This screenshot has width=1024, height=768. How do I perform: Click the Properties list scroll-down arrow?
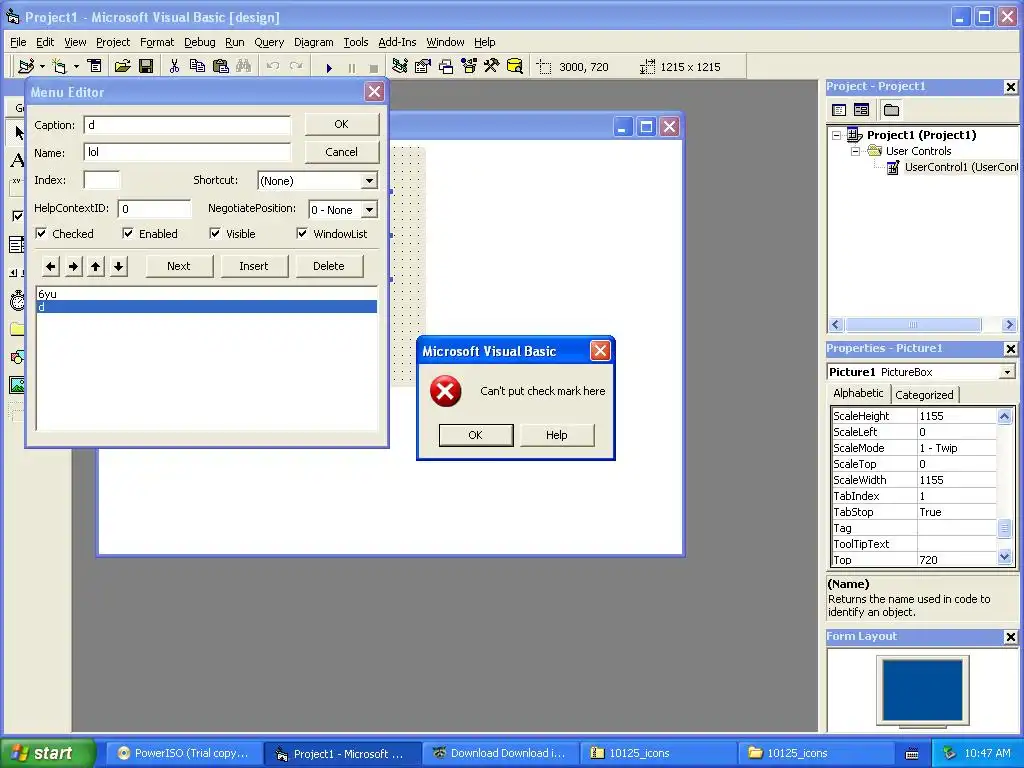(x=1004, y=557)
